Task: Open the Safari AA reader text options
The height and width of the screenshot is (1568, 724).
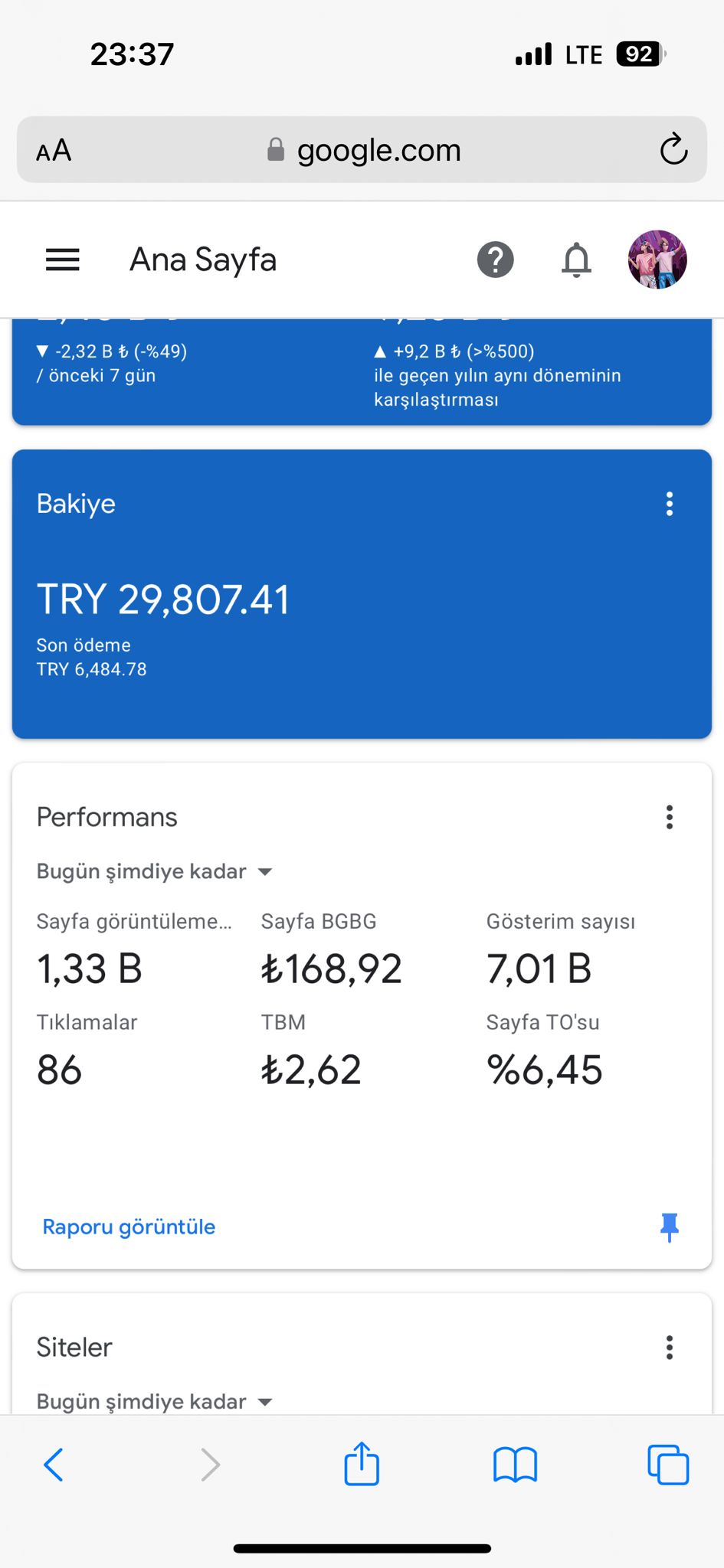Action: point(54,150)
